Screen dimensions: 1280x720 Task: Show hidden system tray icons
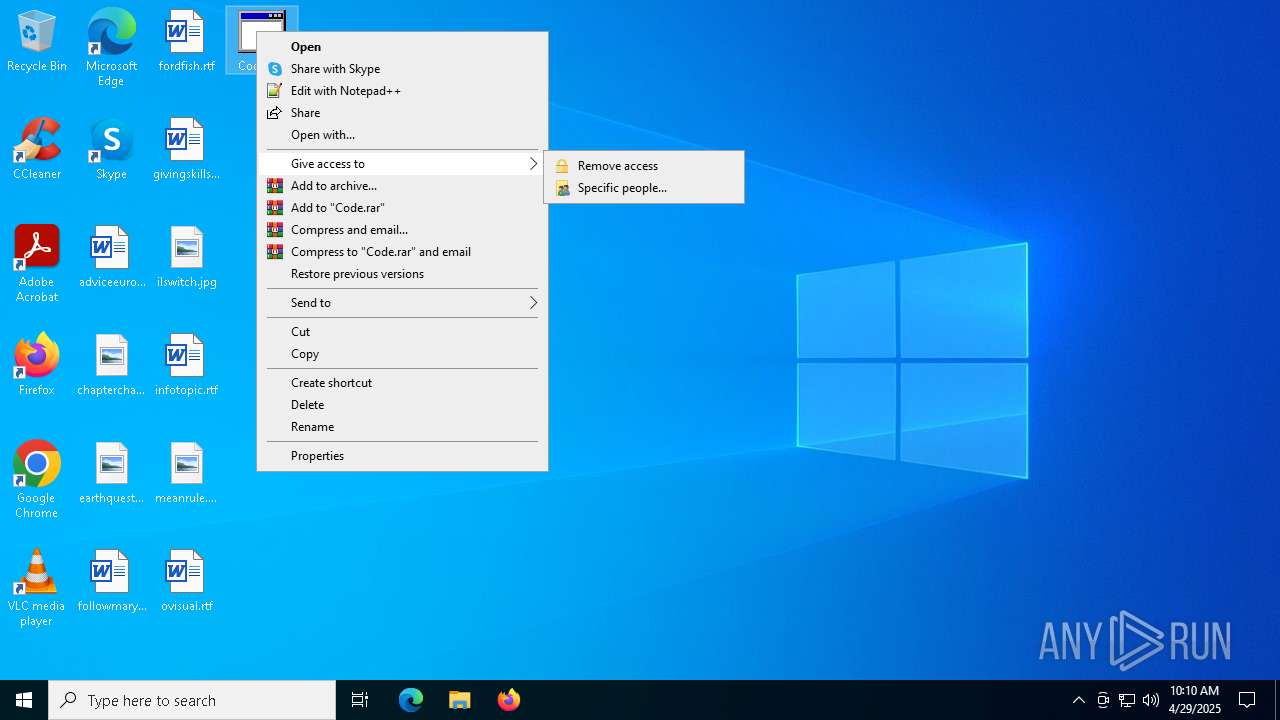pyautogui.click(x=1078, y=700)
